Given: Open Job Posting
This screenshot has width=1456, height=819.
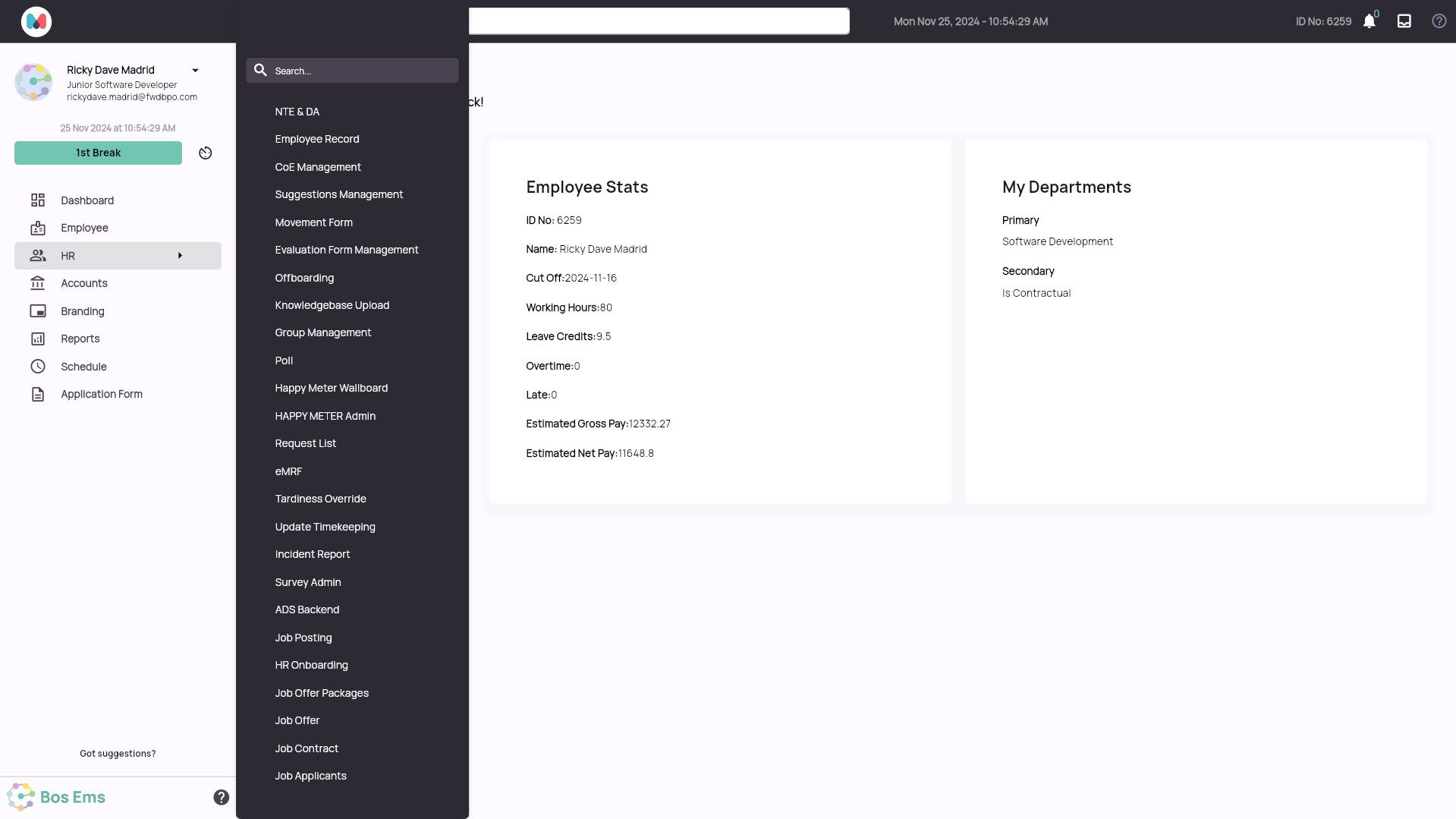Looking at the screenshot, I should 303,638.
